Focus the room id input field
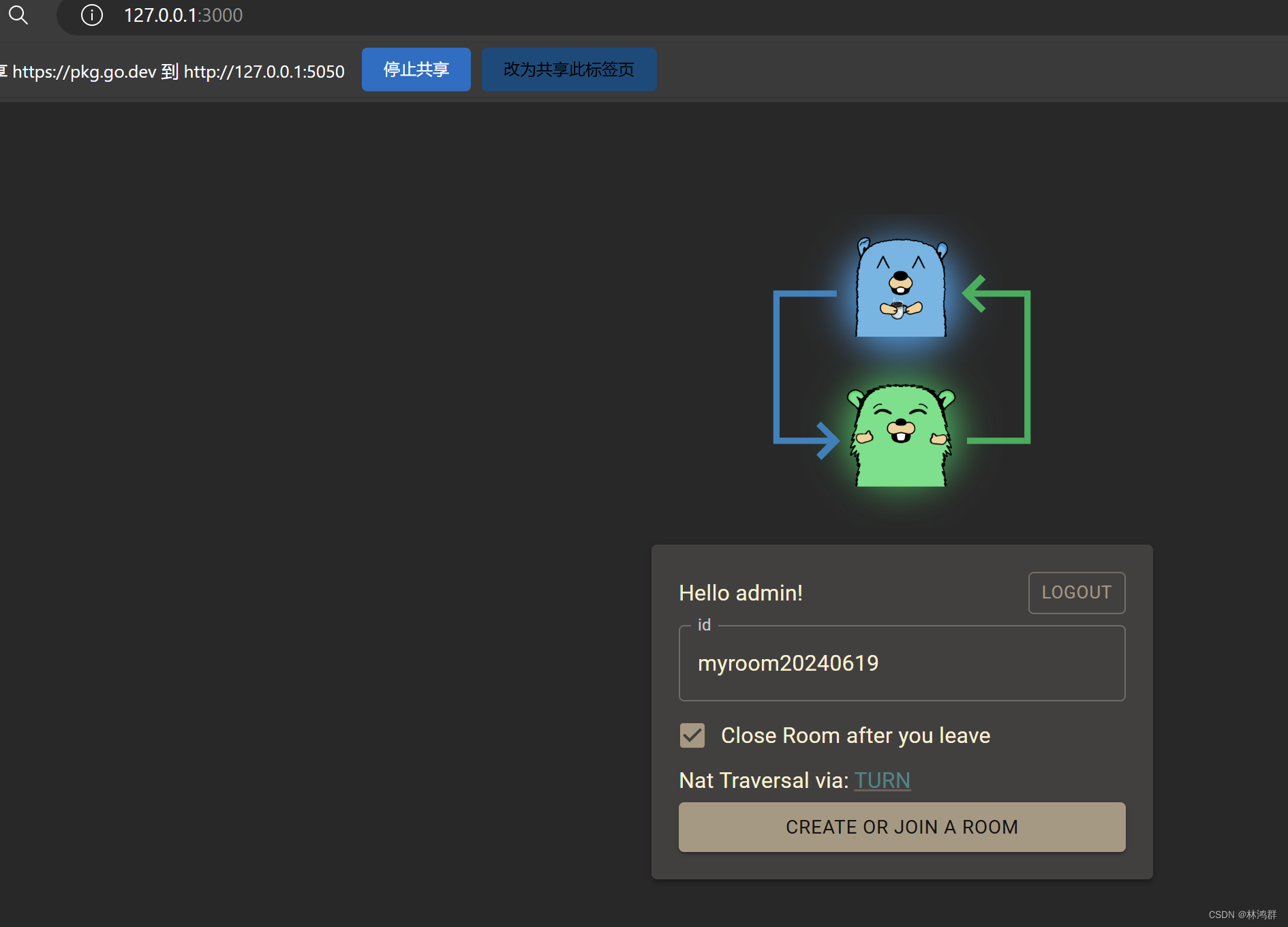Screen dimensions: 1288x927 [902, 663]
